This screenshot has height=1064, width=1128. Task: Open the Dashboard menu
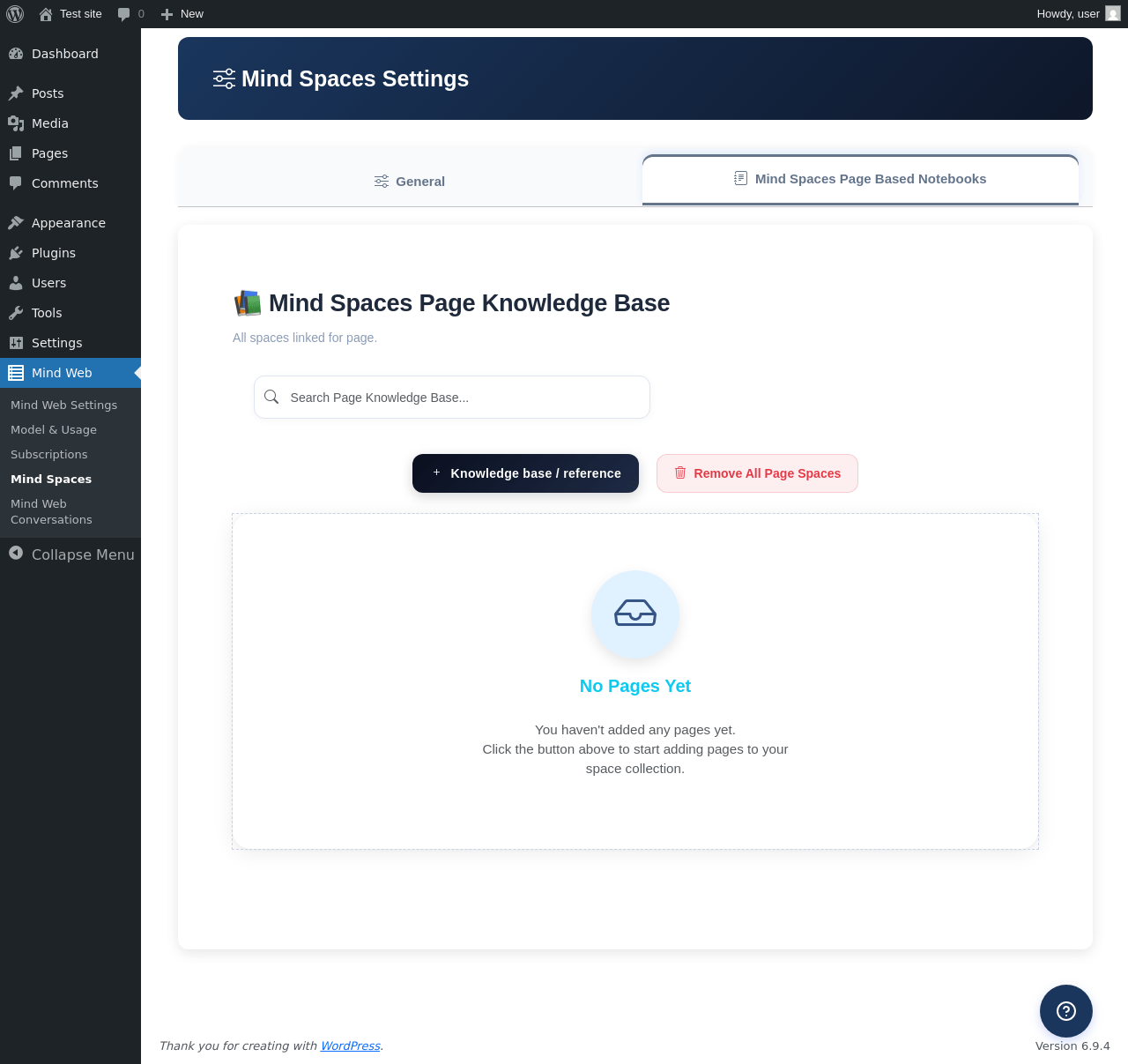[x=70, y=54]
